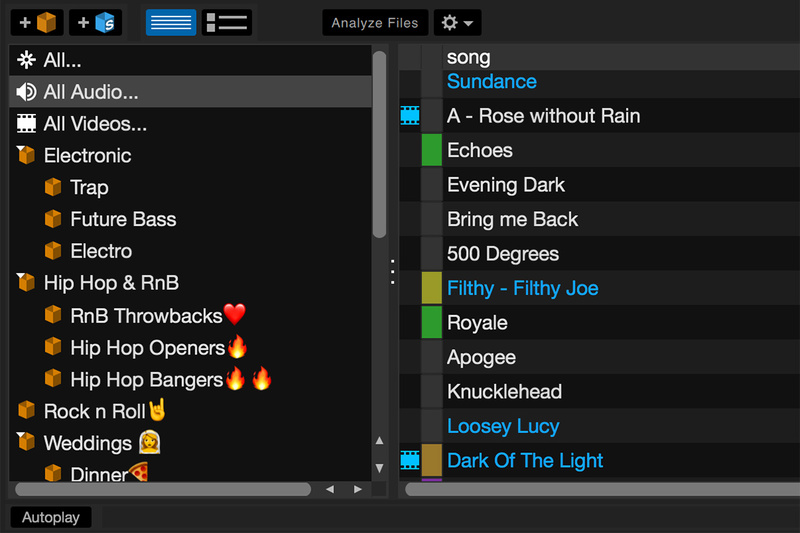800x533 pixels.
Task: Select the All... library item
Action: coord(62,61)
